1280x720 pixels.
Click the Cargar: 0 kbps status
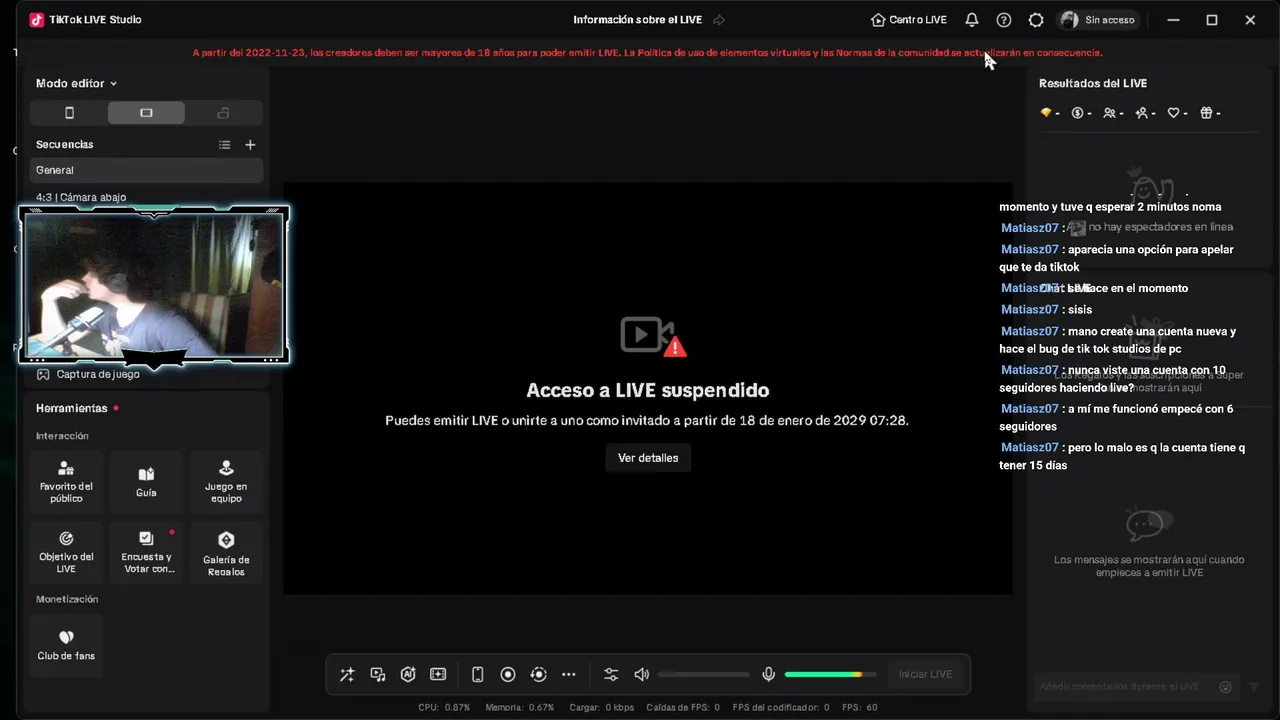[601, 707]
